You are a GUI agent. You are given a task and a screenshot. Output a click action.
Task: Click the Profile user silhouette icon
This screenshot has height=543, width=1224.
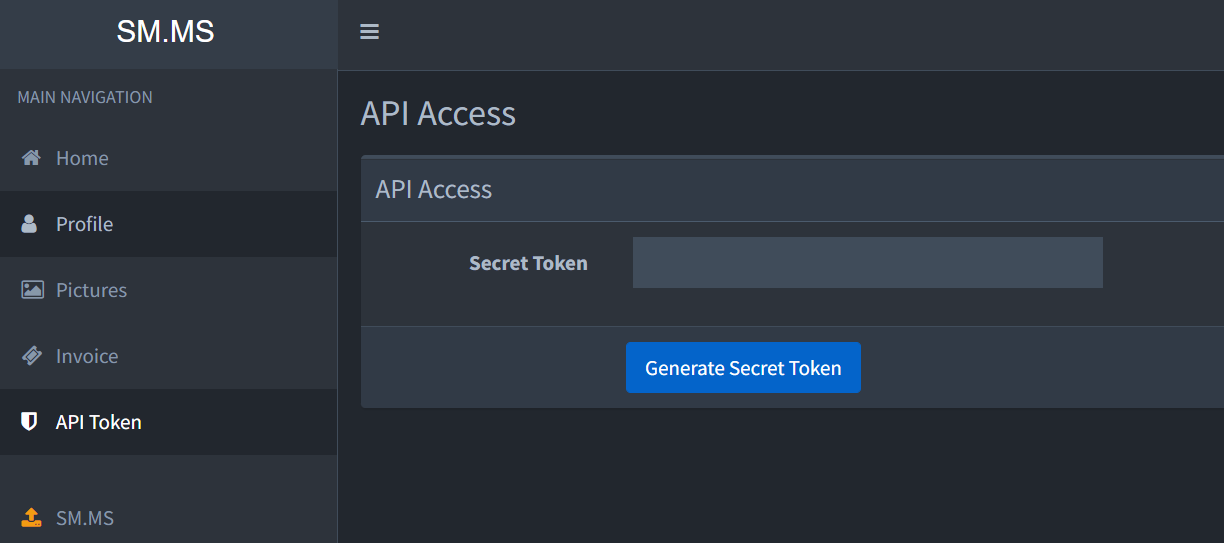(x=29, y=224)
